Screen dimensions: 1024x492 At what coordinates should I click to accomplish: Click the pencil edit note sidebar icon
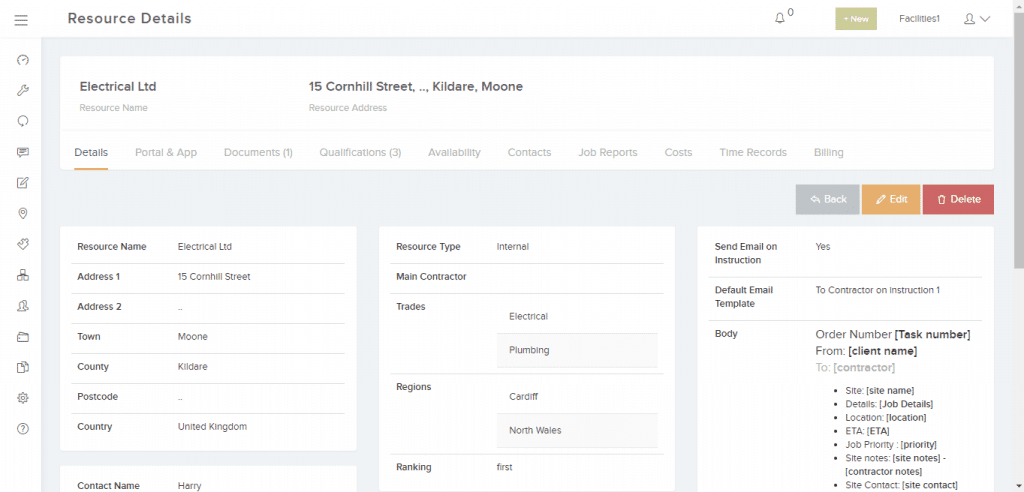[x=22, y=183]
